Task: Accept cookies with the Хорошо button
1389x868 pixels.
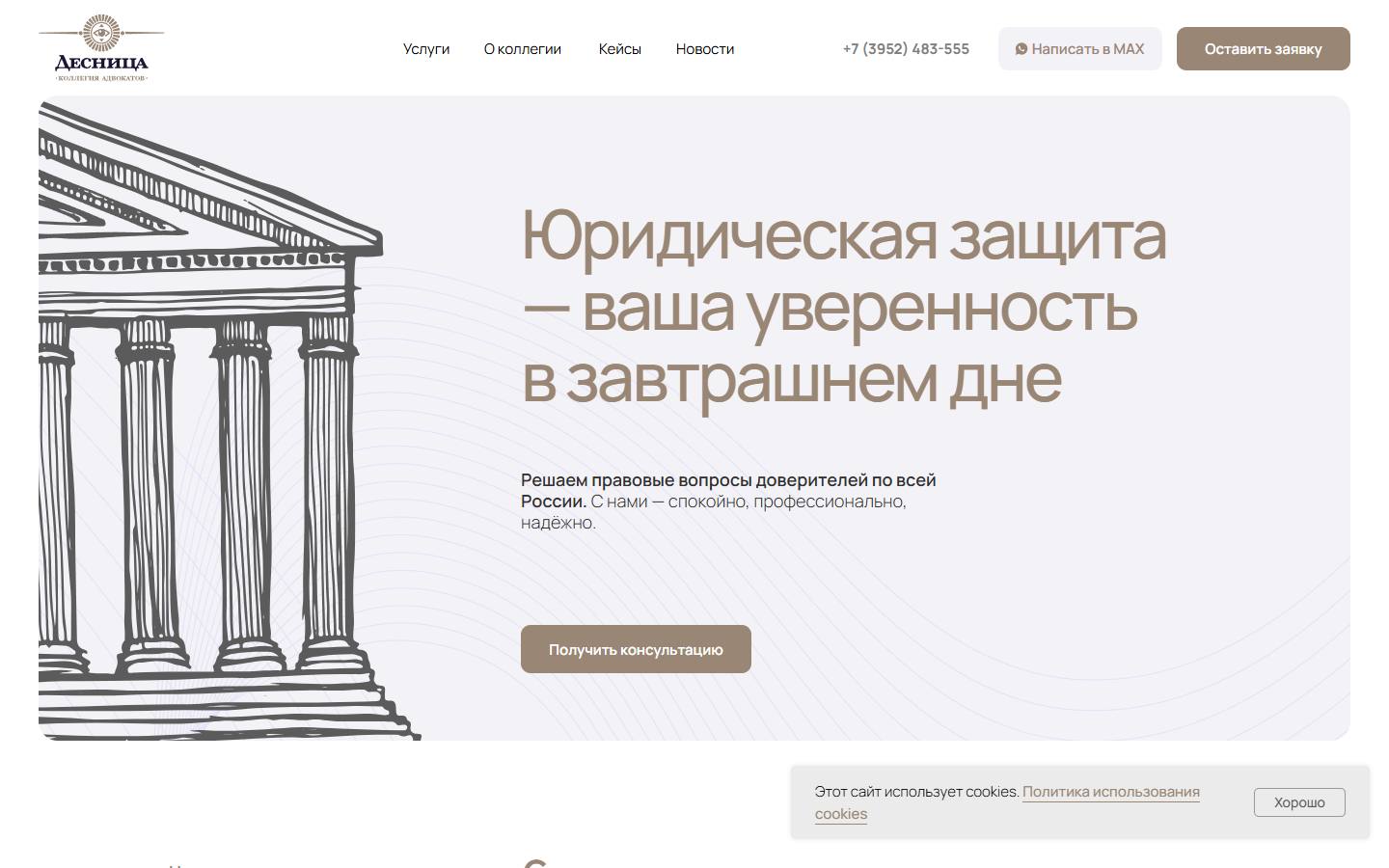Action: pyautogui.click(x=1299, y=802)
